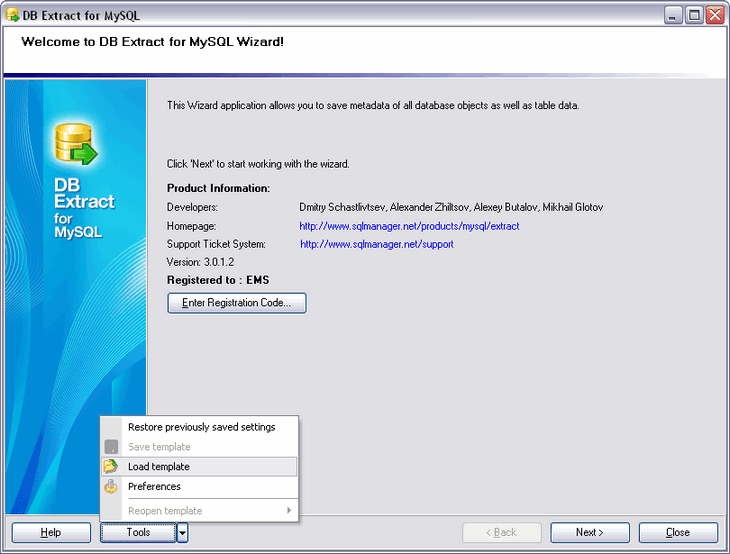Image resolution: width=730 pixels, height=554 pixels.
Task: Select the Reopen template menu entry
Action: click(199, 511)
